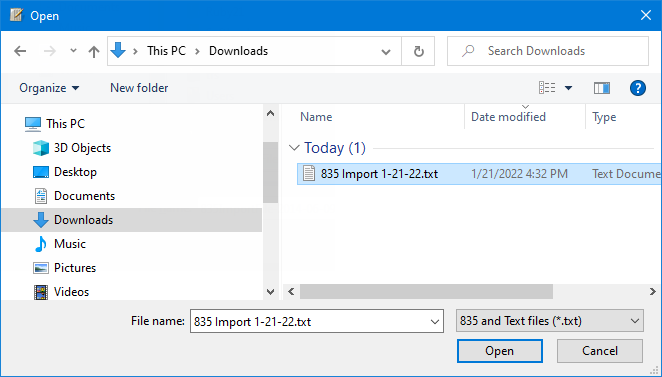Viewport: 662px width, 377px height.
Task: Open the Help question mark icon
Action: (638, 88)
